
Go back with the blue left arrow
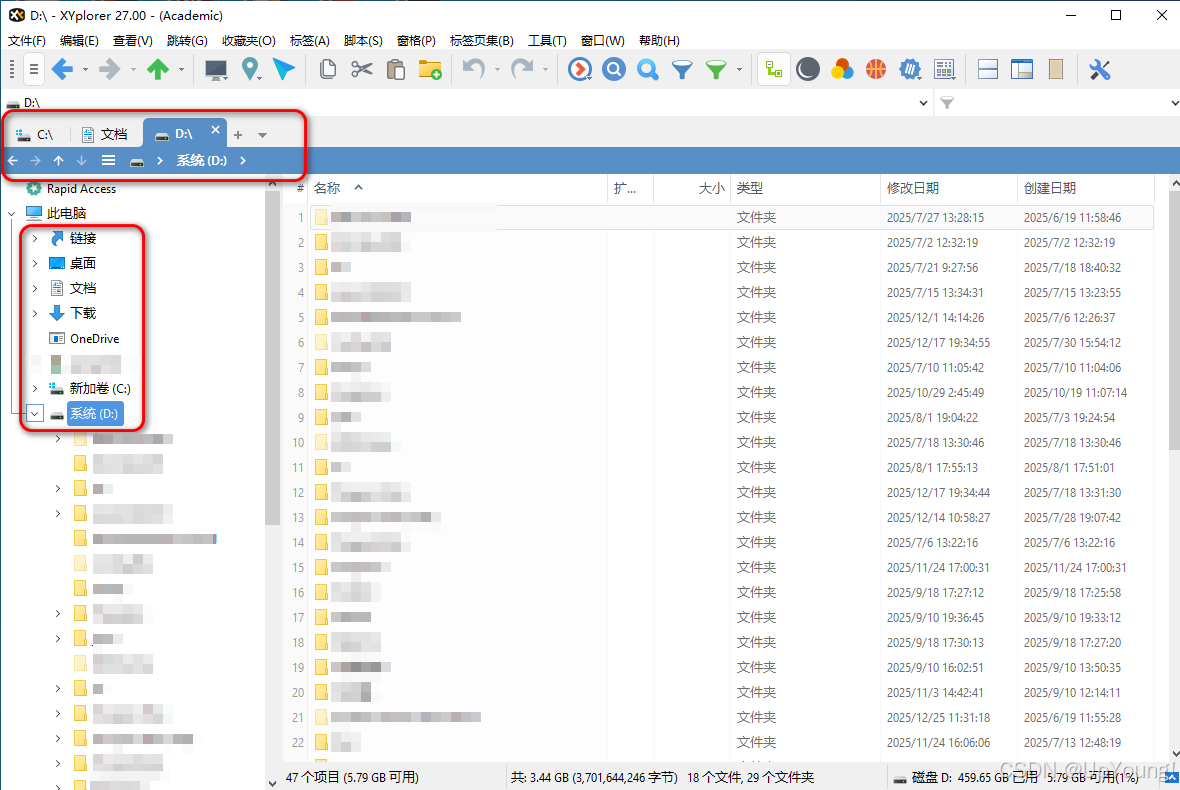62,70
